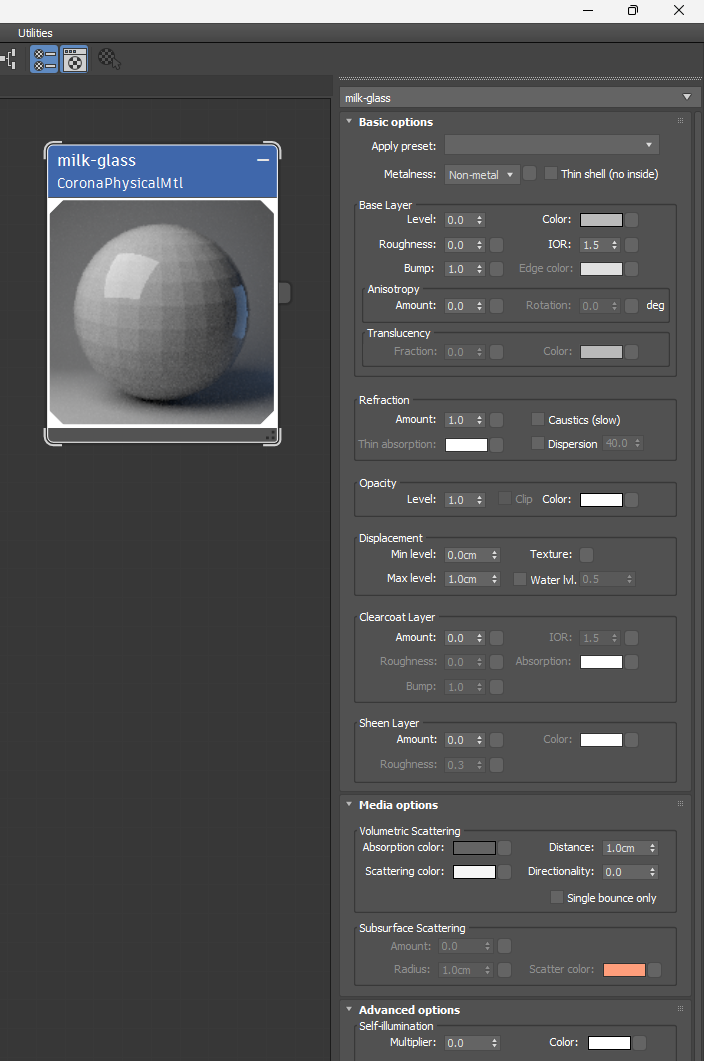
Task: Click the Displacement Texture map button
Action: tap(586, 555)
